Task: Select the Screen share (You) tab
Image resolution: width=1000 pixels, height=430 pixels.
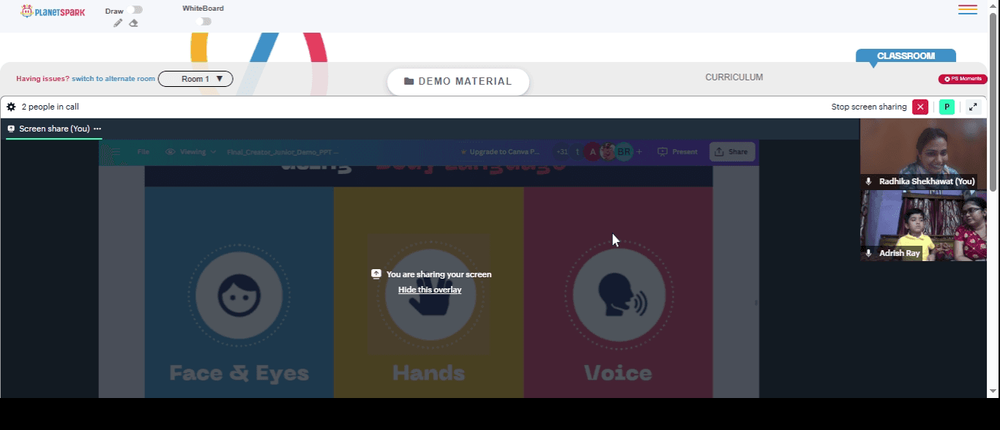Action: pyautogui.click(x=54, y=129)
